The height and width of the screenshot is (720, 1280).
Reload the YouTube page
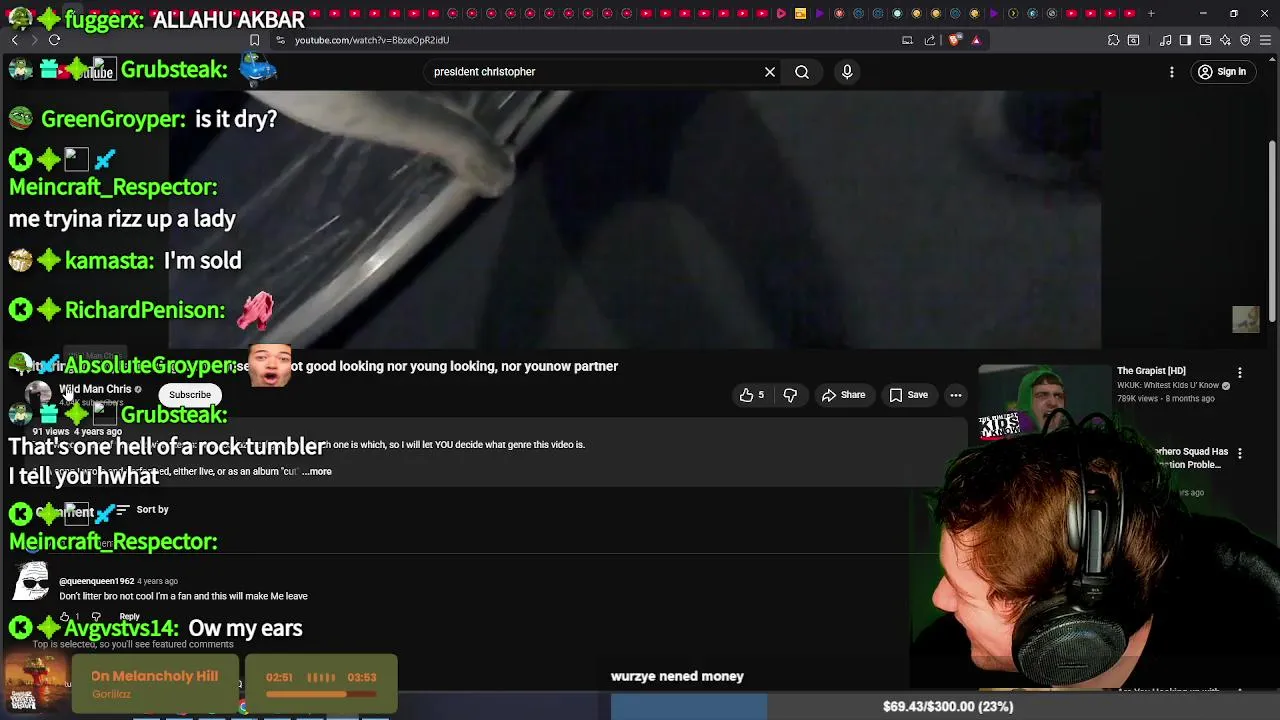[54, 40]
